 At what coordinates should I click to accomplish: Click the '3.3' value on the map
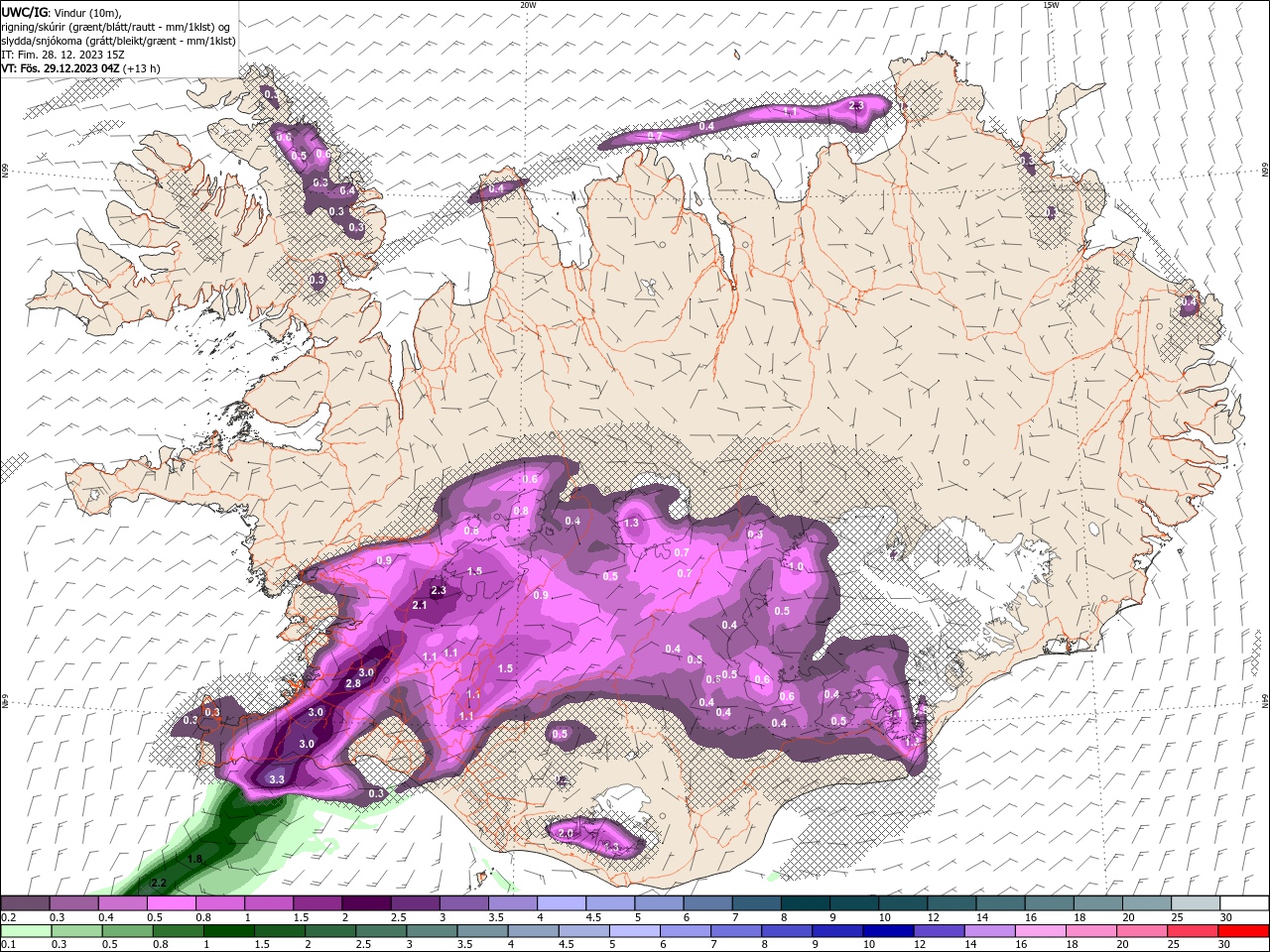[277, 780]
